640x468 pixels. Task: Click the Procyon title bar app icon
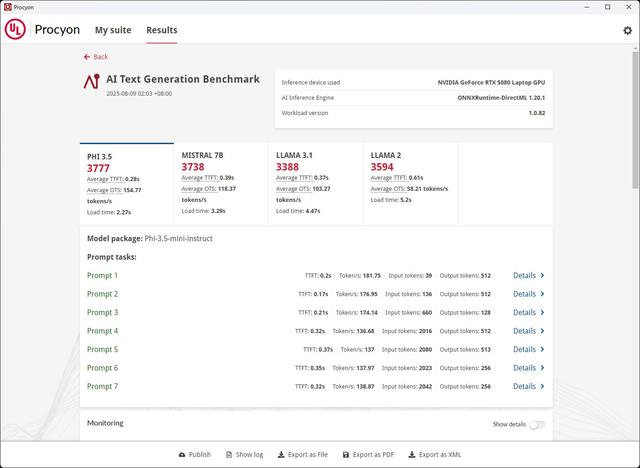point(7,7)
